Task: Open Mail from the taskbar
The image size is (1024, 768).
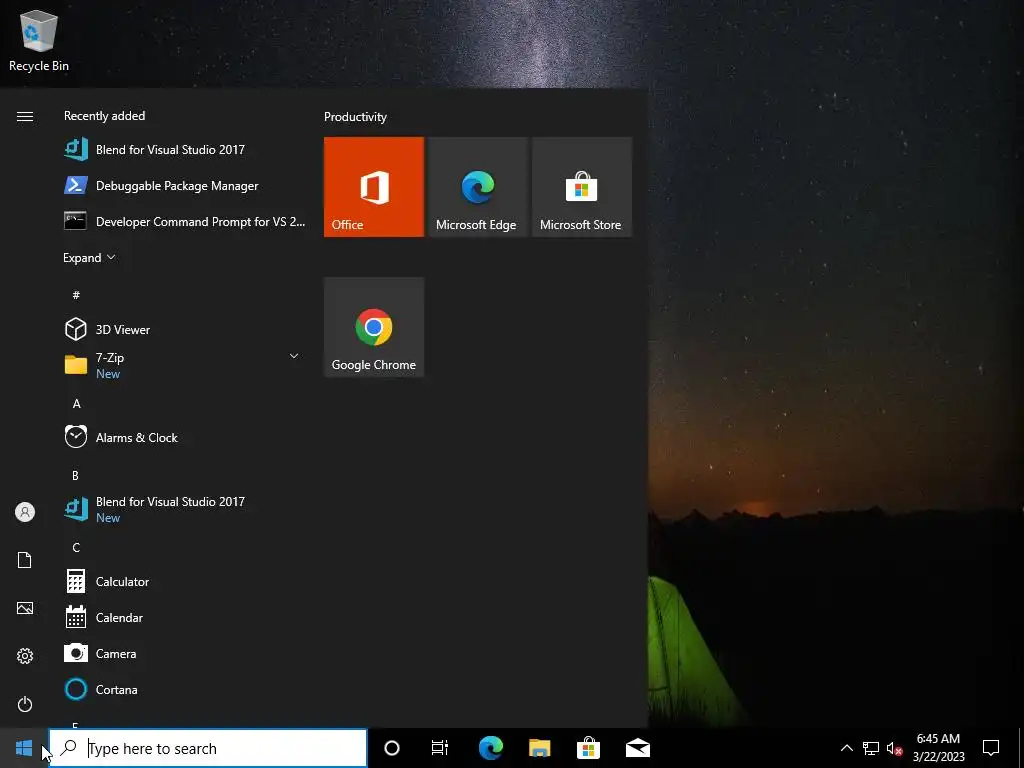Action: (637, 748)
